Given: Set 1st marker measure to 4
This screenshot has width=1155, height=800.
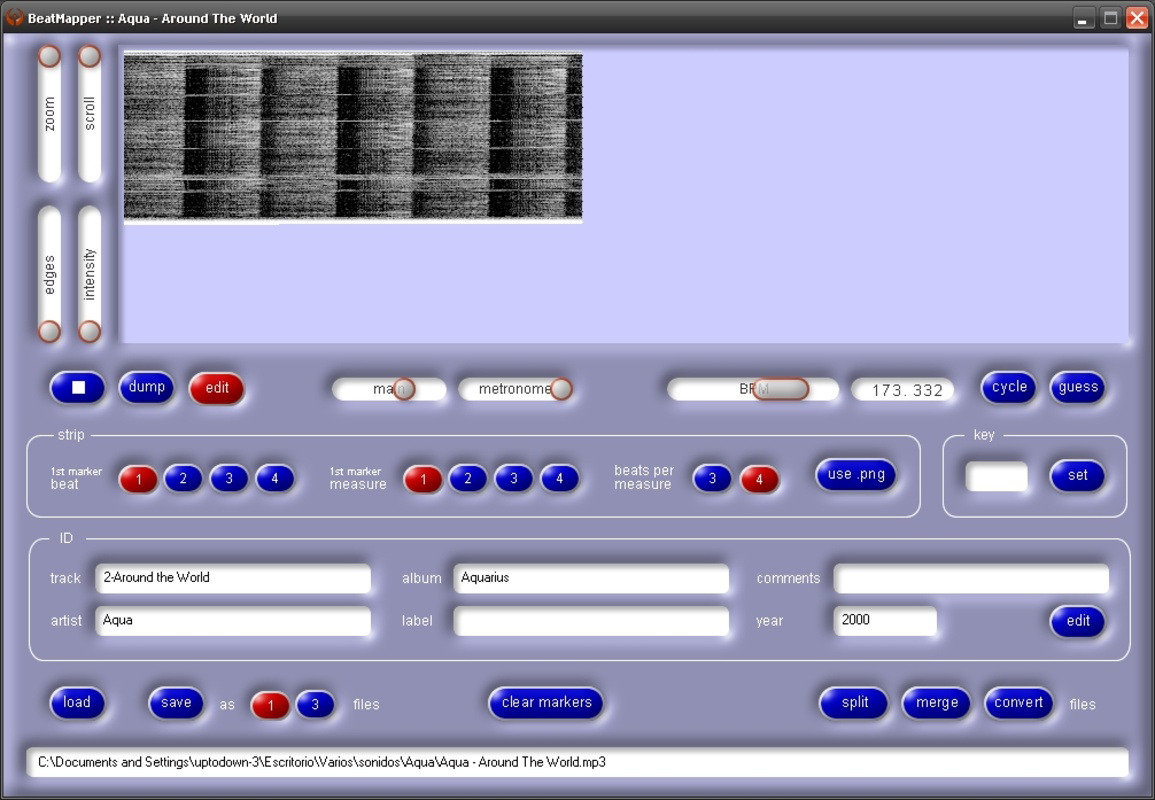Looking at the screenshot, I should click(559, 479).
